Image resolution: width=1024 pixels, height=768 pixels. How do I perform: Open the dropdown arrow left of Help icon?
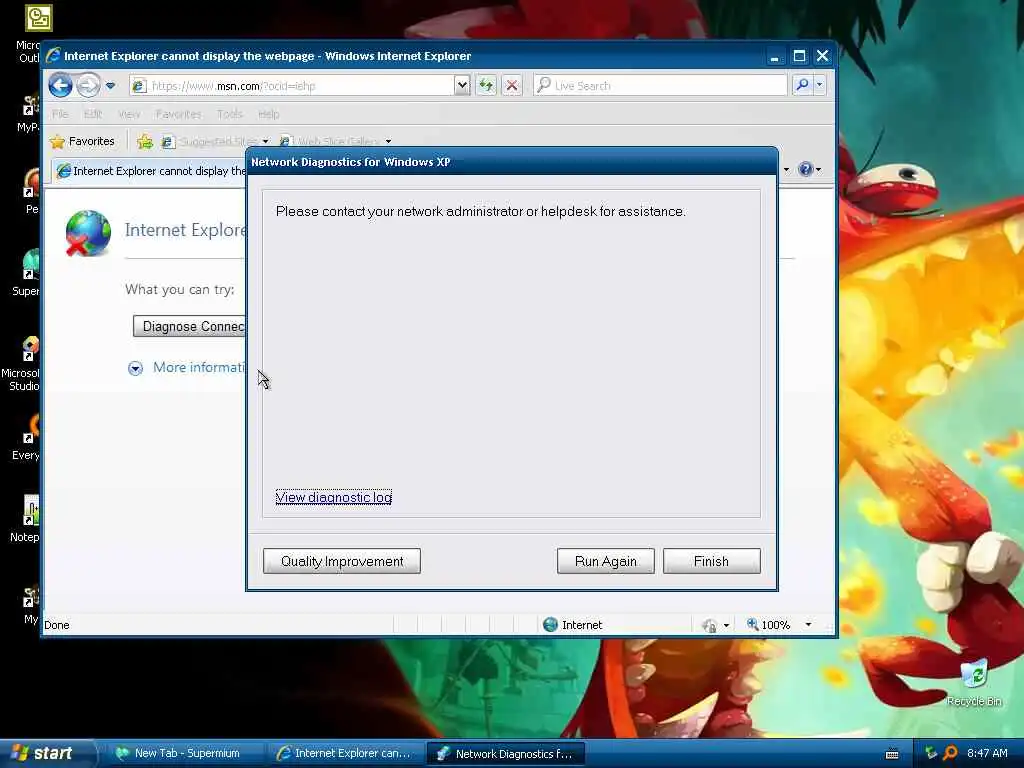point(786,170)
